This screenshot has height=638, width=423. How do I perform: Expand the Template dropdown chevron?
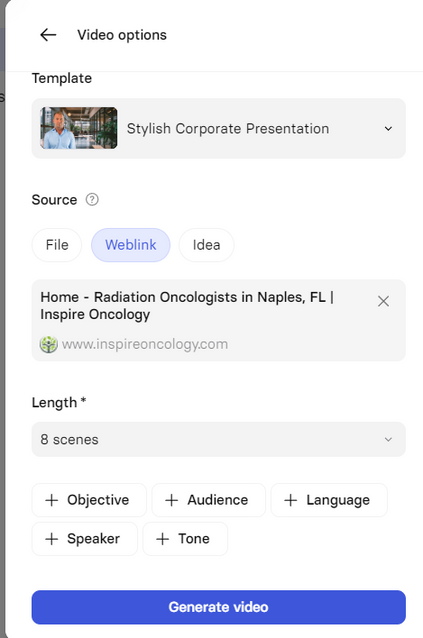[388, 129]
